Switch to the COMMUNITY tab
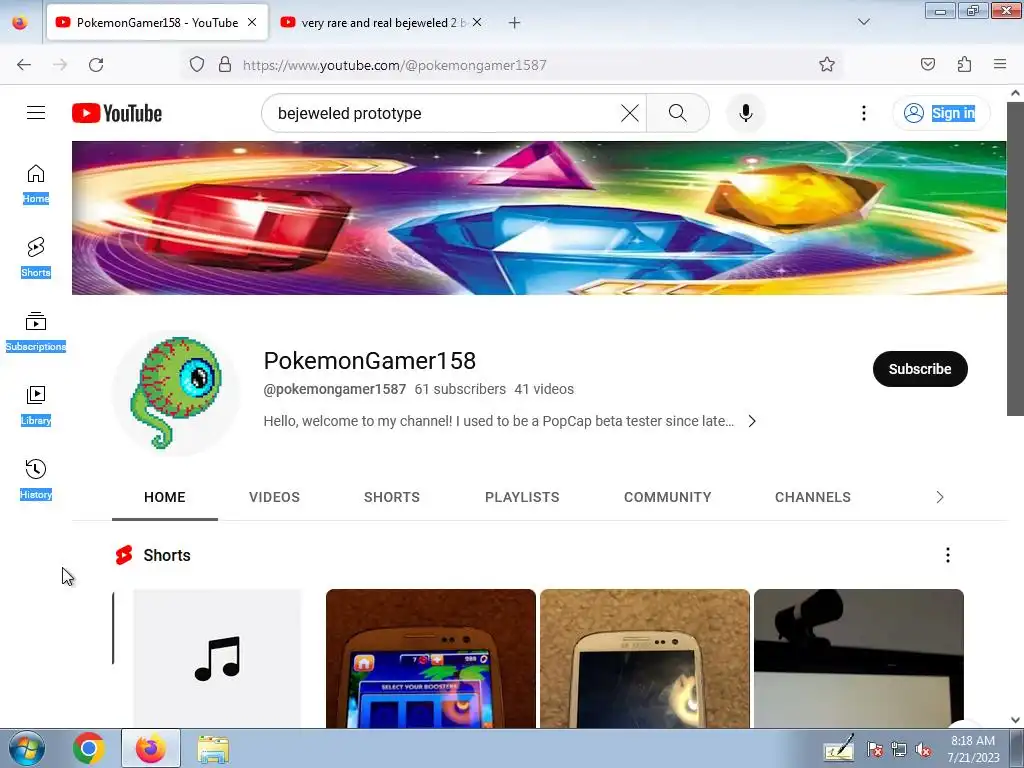The image size is (1024, 768). click(x=667, y=497)
